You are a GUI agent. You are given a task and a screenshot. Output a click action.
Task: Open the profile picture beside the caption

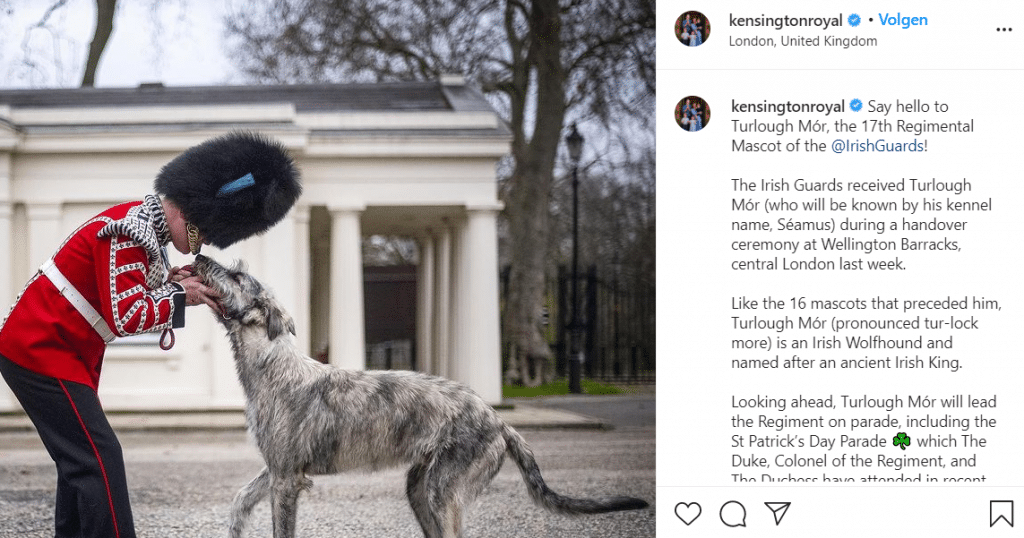coord(692,114)
